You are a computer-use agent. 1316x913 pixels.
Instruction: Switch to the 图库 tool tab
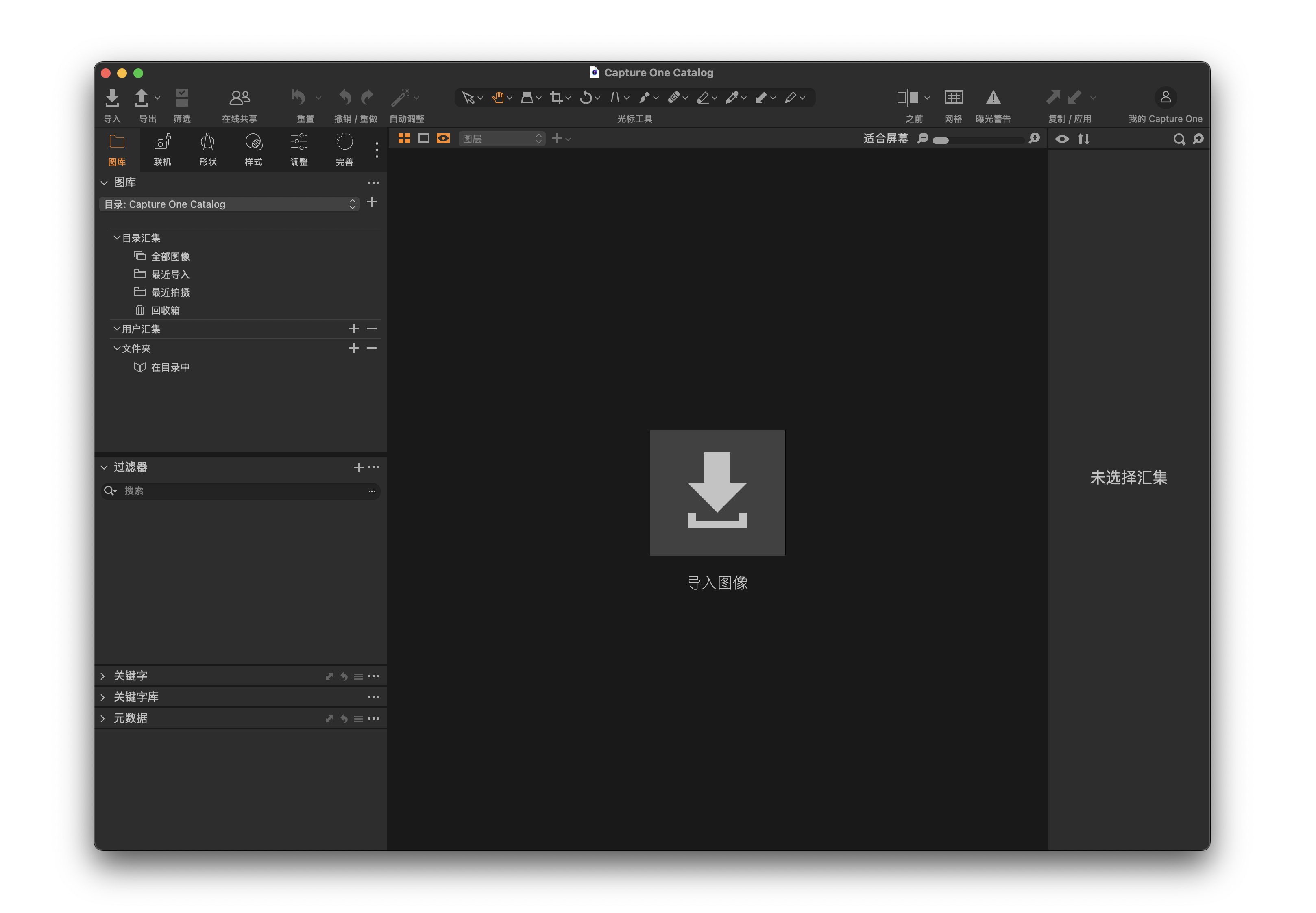click(x=117, y=149)
